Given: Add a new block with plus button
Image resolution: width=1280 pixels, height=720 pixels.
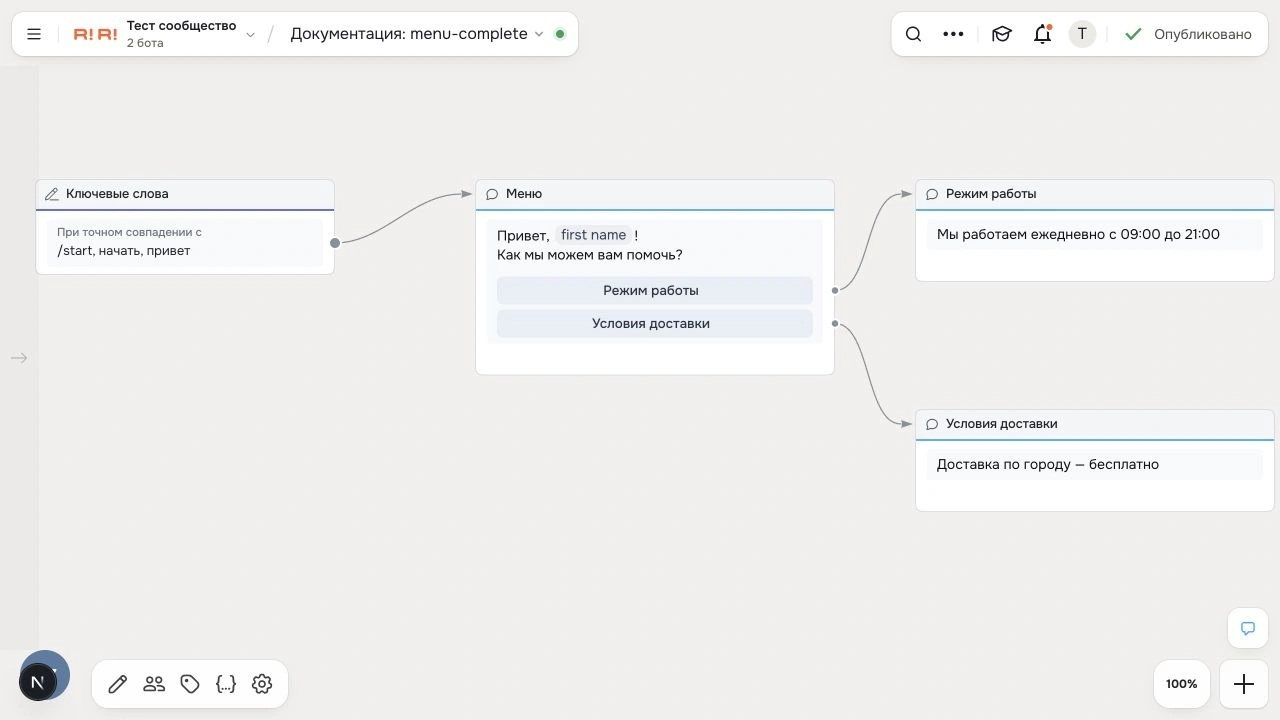Looking at the screenshot, I should click(x=1243, y=684).
